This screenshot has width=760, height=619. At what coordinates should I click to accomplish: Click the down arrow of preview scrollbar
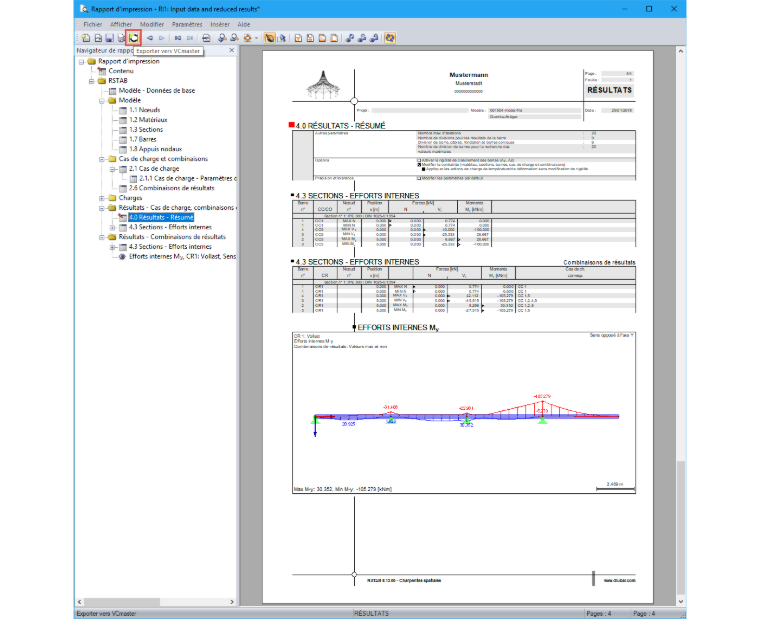[x=681, y=602]
